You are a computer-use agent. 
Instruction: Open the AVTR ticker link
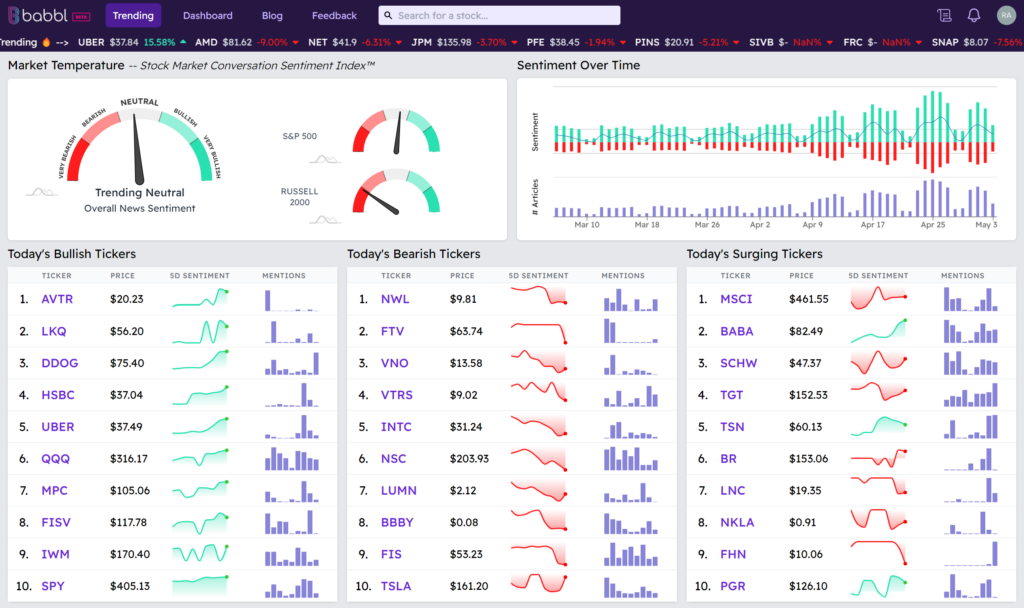pyautogui.click(x=57, y=299)
